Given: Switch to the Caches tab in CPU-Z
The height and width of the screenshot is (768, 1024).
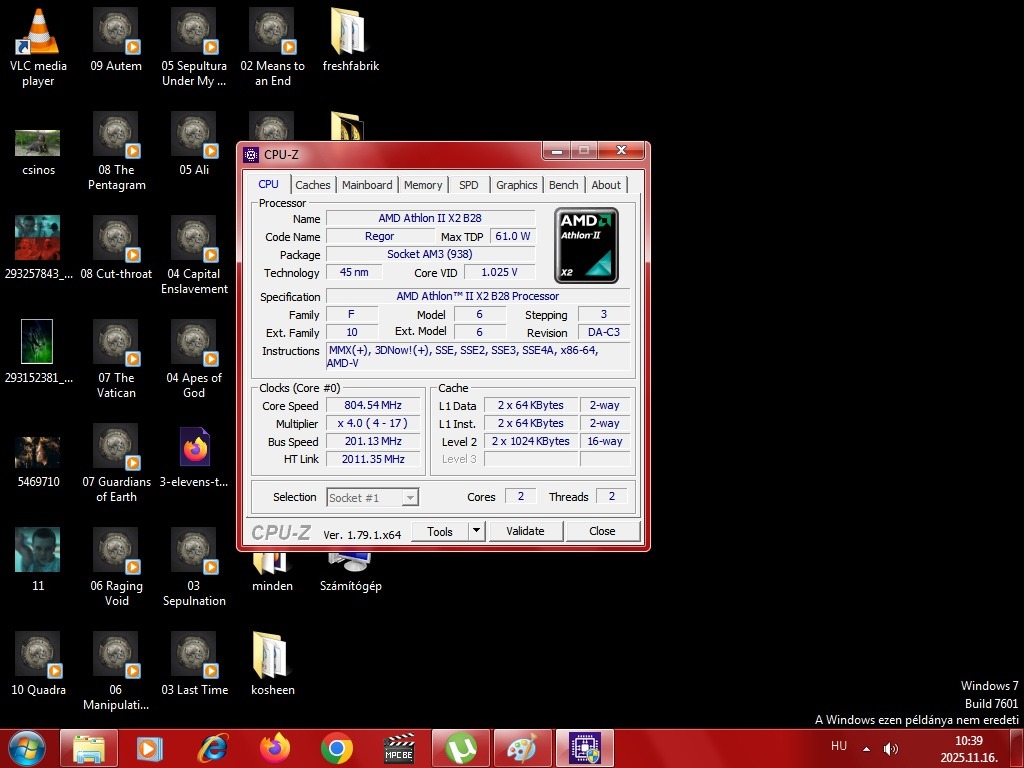Looking at the screenshot, I should click(313, 185).
